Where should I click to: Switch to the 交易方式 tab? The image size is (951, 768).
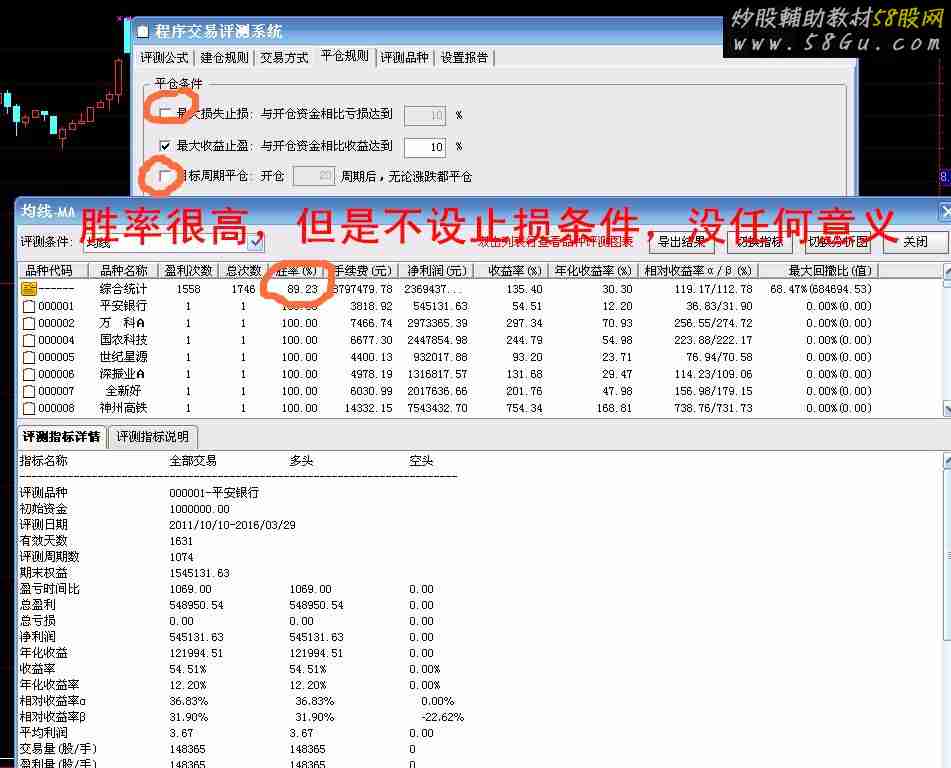[x=284, y=58]
